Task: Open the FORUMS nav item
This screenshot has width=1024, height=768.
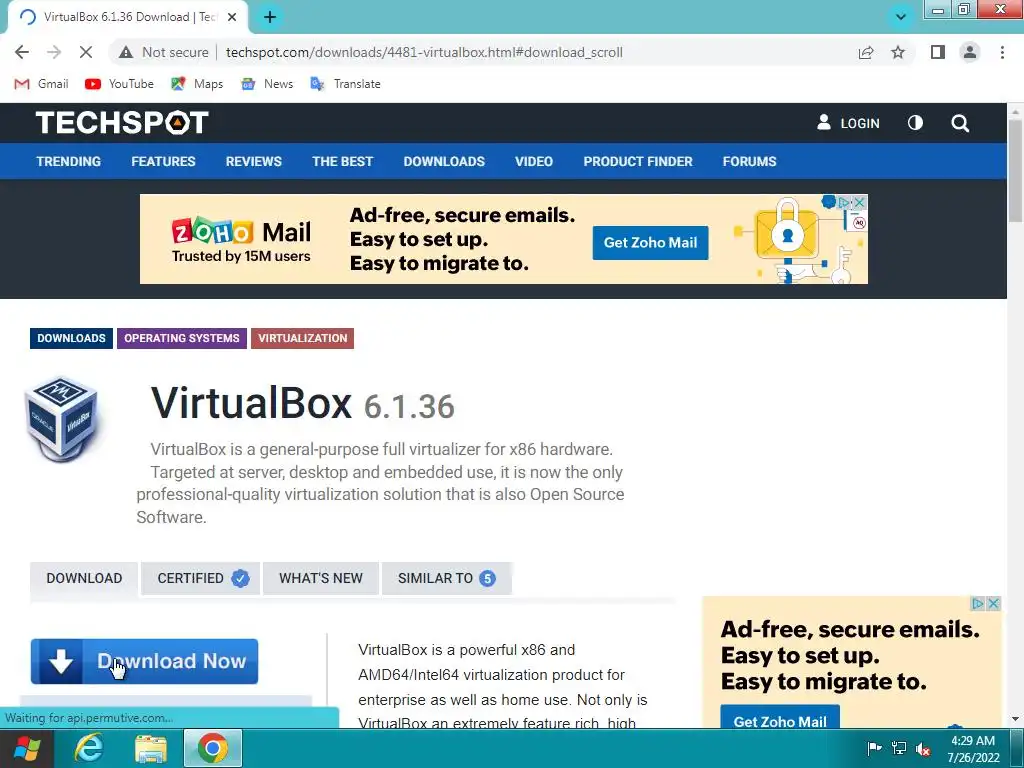Action: coord(750,161)
